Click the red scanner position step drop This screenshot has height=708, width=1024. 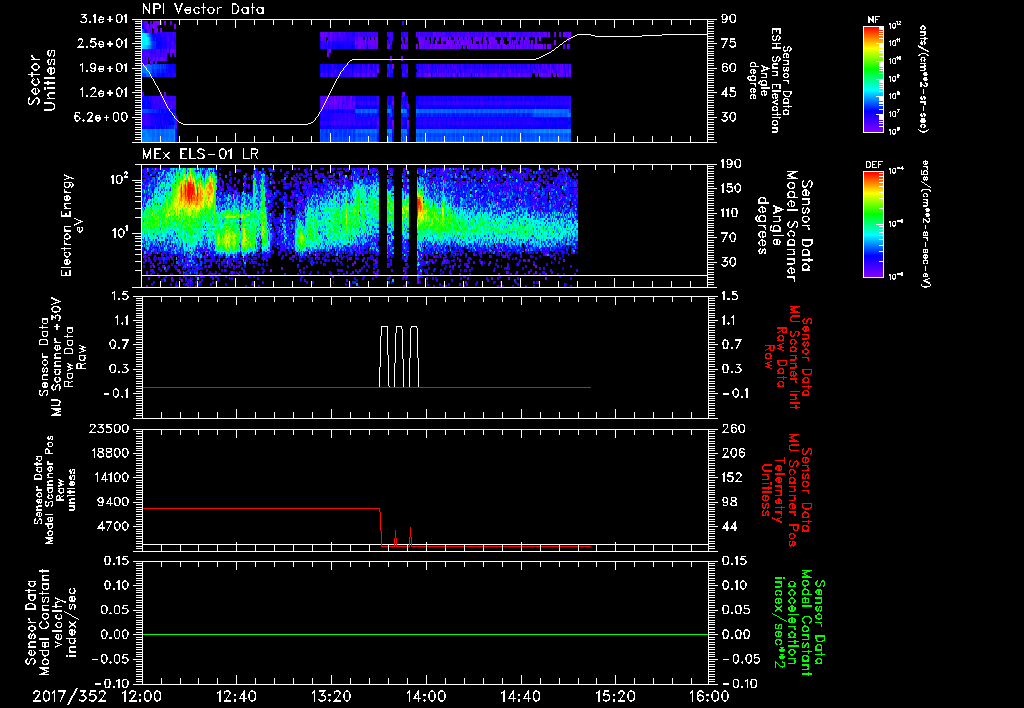pyautogui.click(x=381, y=526)
